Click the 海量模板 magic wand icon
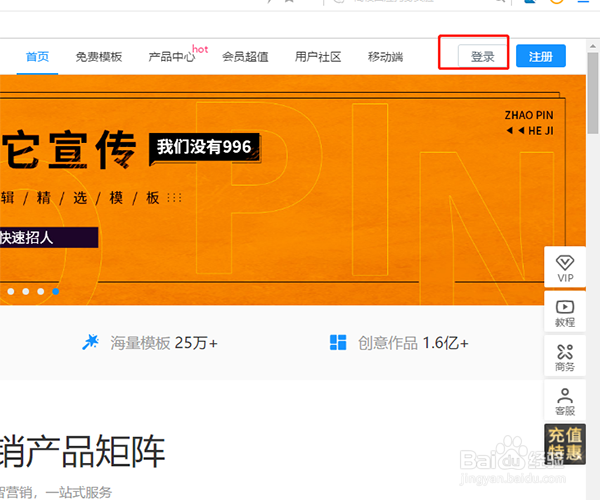 click(x=91, y=342)
